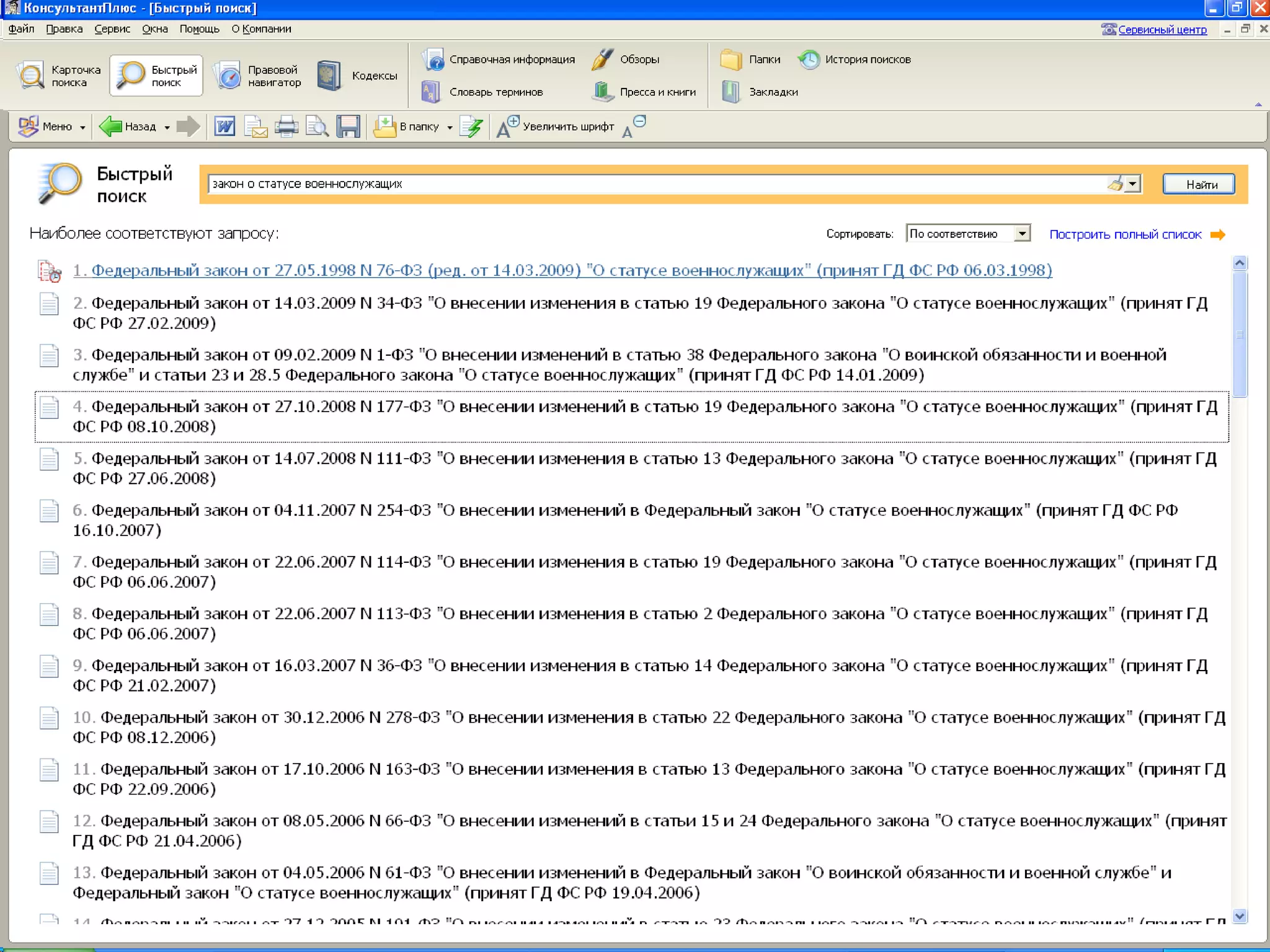This screenshot has height=952, width=1270.
Task: Send by email envelope icon
Action: [x=255, y=126]
